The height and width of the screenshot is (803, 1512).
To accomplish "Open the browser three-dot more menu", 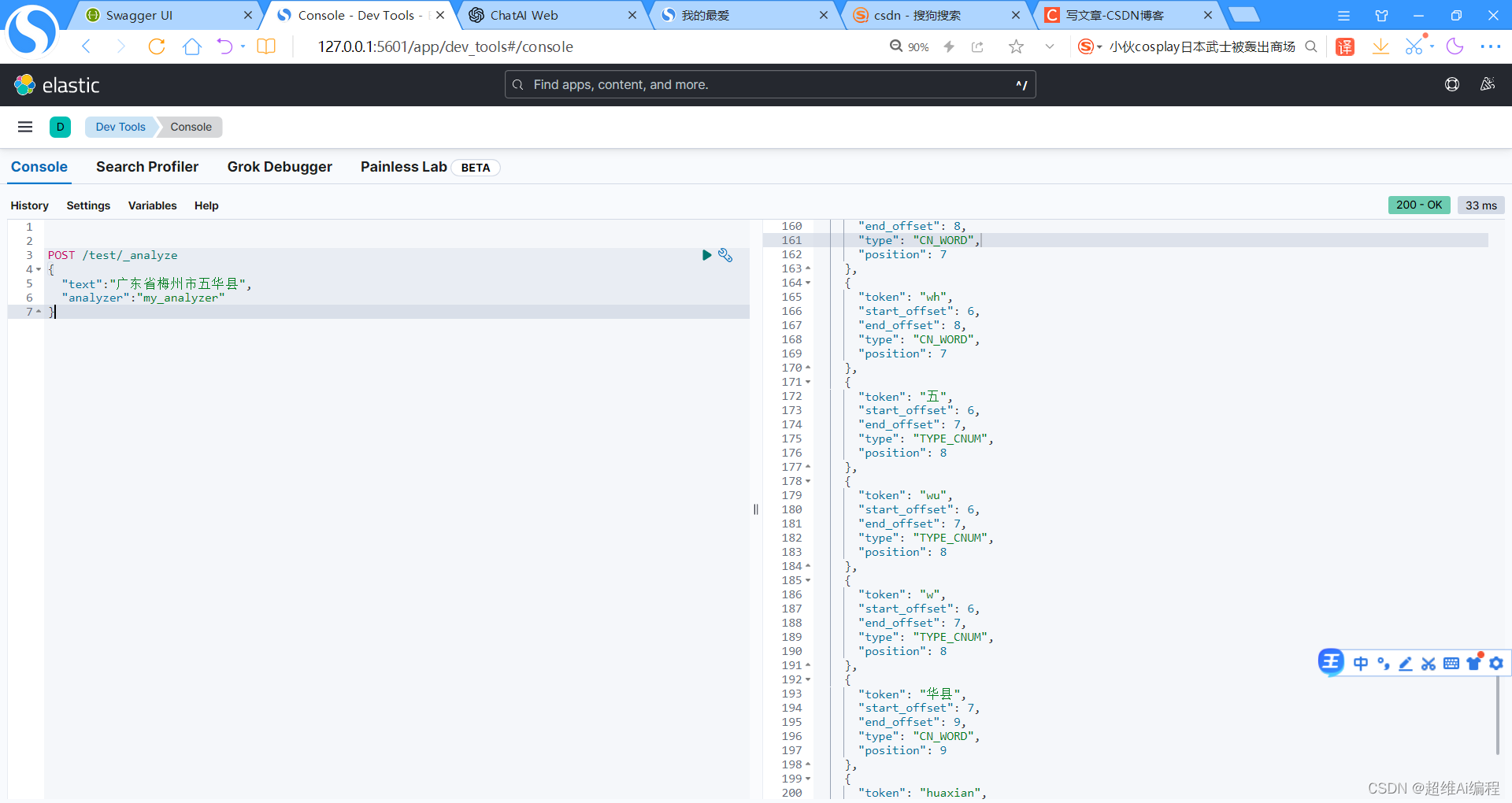I will click(1491, 46).
